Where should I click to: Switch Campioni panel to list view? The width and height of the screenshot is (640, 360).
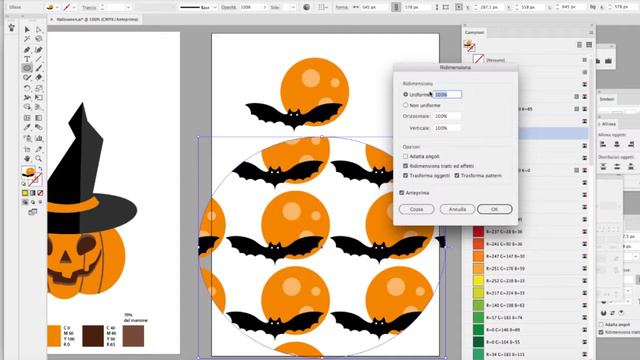[x=580, y=44]
